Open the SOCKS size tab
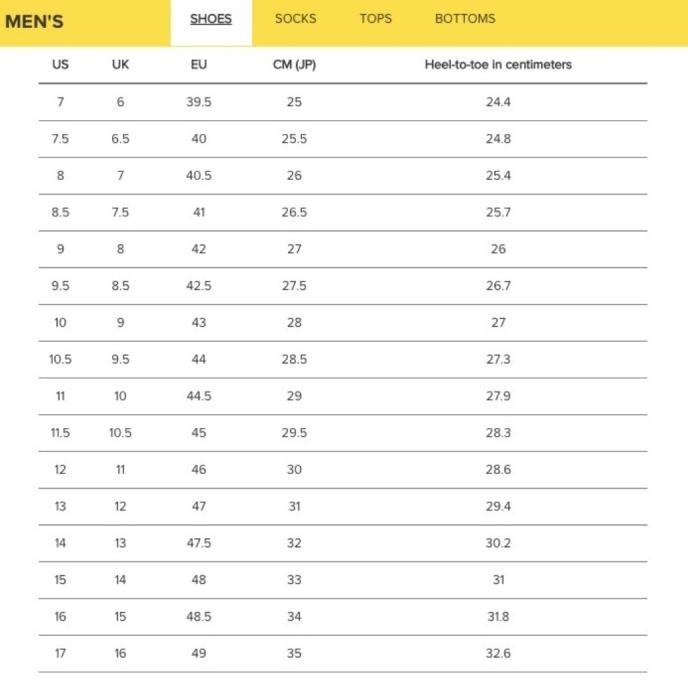Image resolution: width=688 pixels, height=688 pixels. (x=295, y=19)
